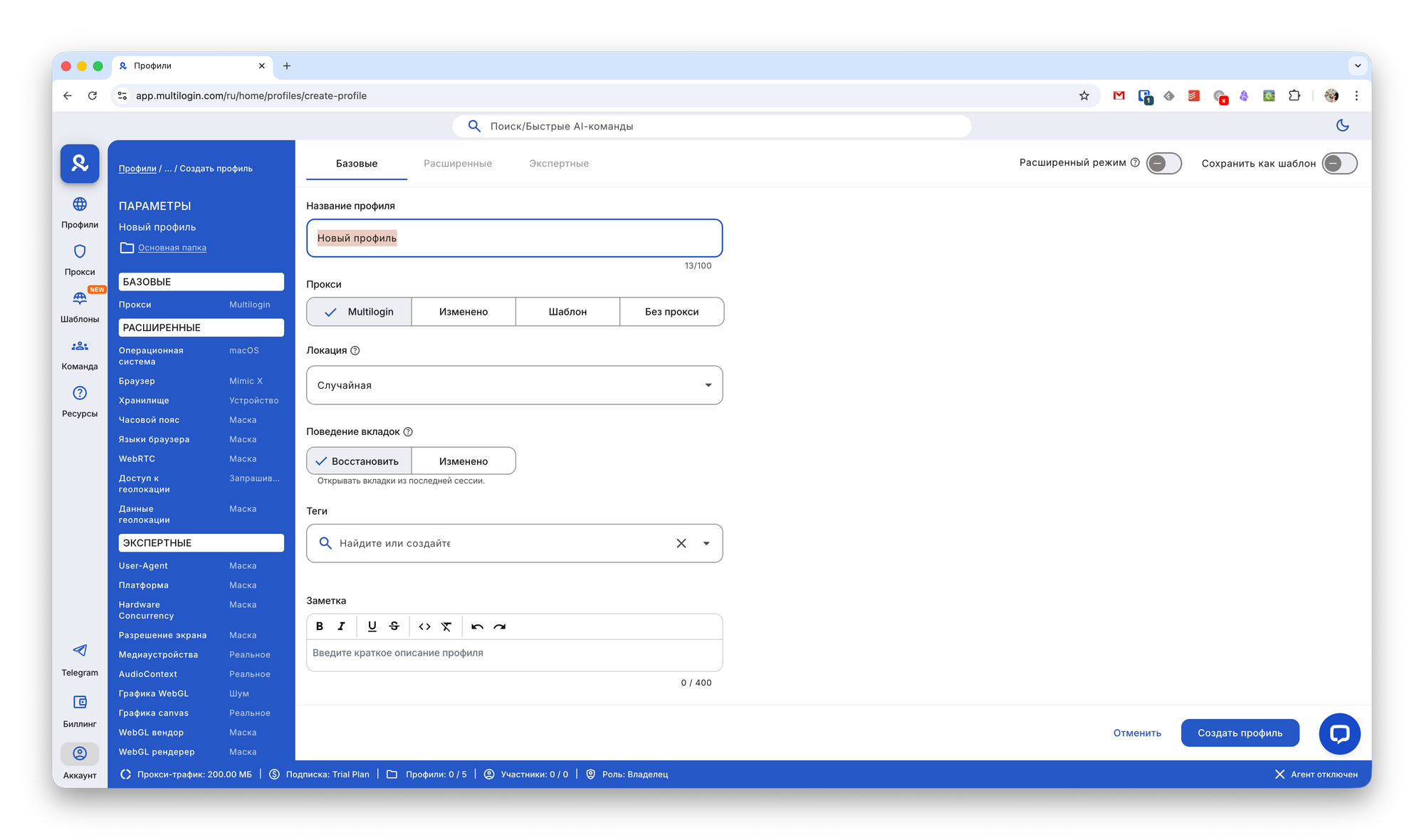Open the Tags dropdown arrow
This screenshot has width=1424, height=840.
pos(706,543)
